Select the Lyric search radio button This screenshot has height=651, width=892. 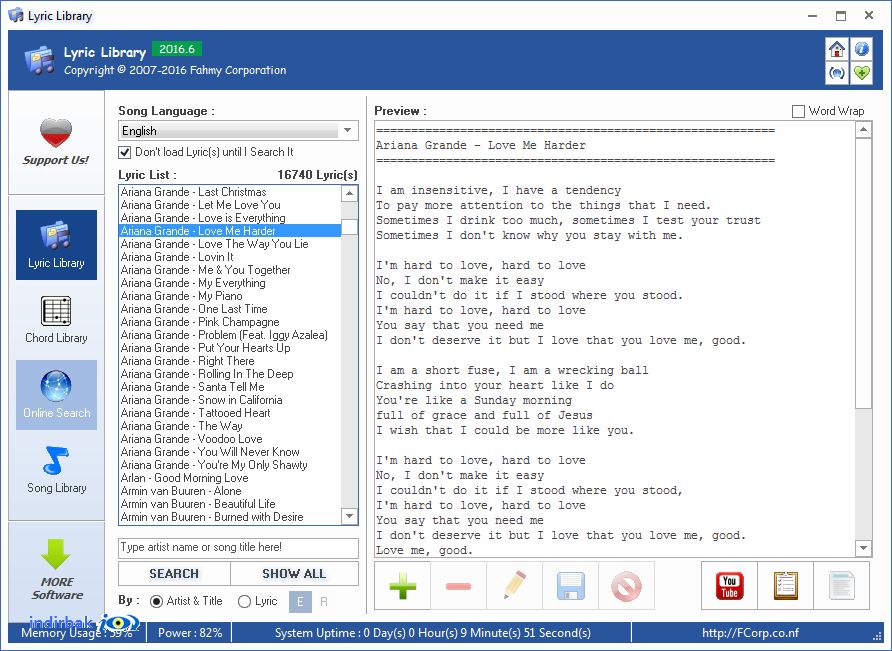tap(244, 601)
